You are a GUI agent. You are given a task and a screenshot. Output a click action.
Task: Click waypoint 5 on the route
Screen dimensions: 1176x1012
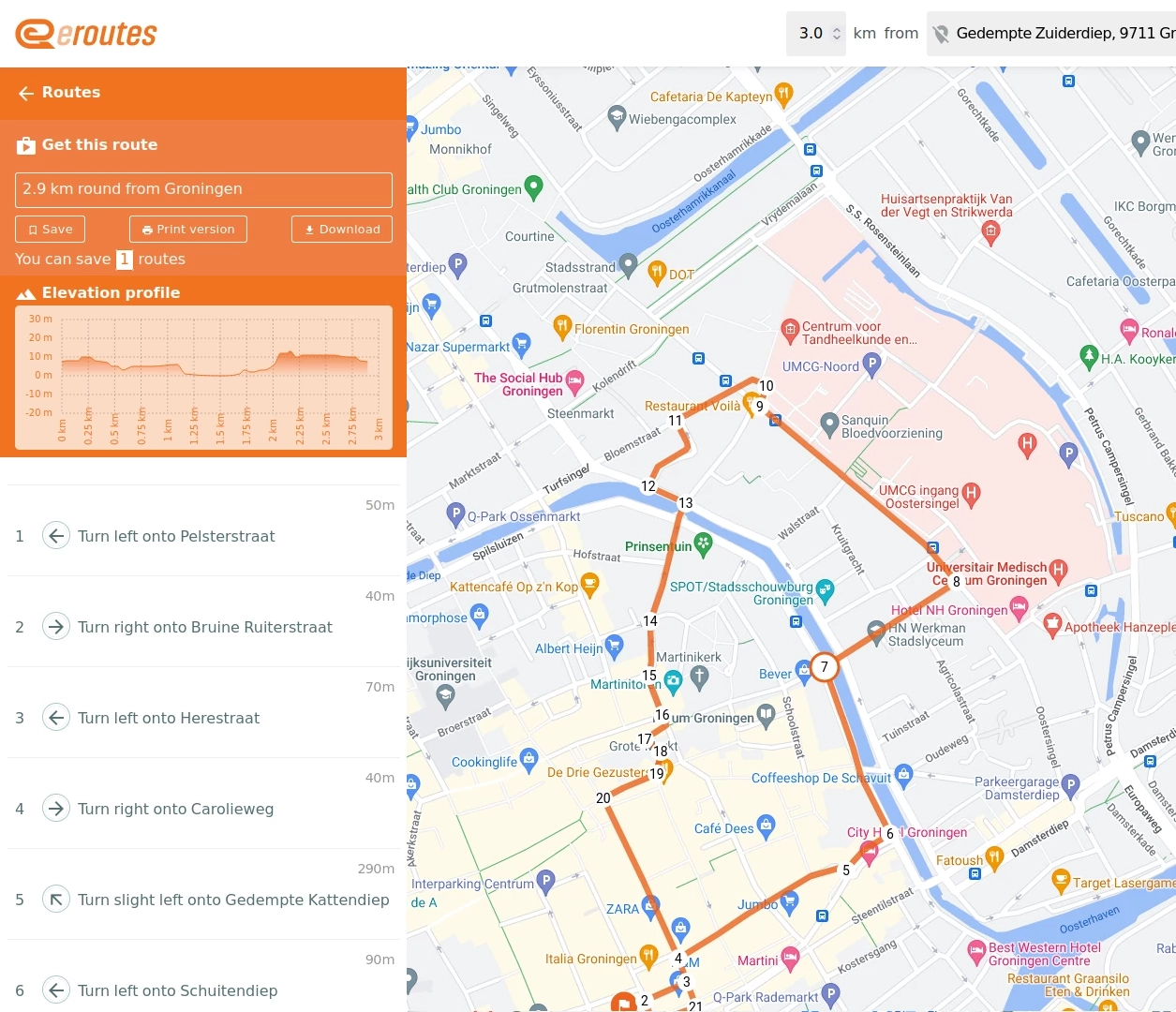click(846, 871)
